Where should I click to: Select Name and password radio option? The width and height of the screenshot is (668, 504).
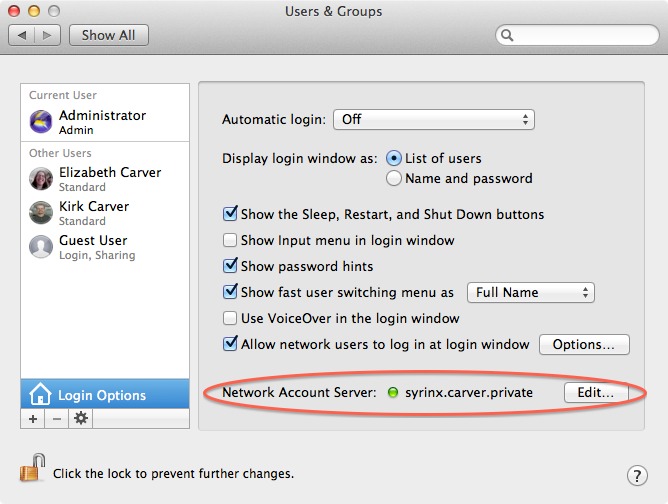[394, 178]
